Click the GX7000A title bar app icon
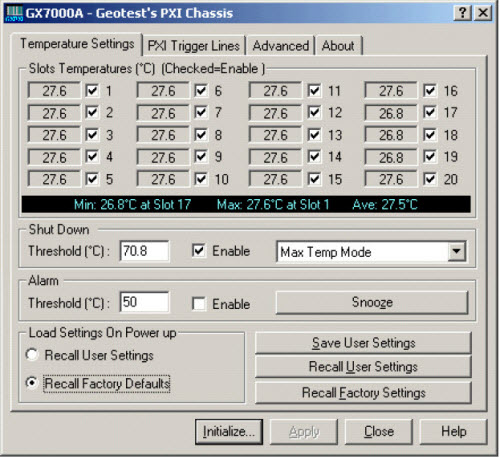500x458 pixels. (x=14, y=13)
